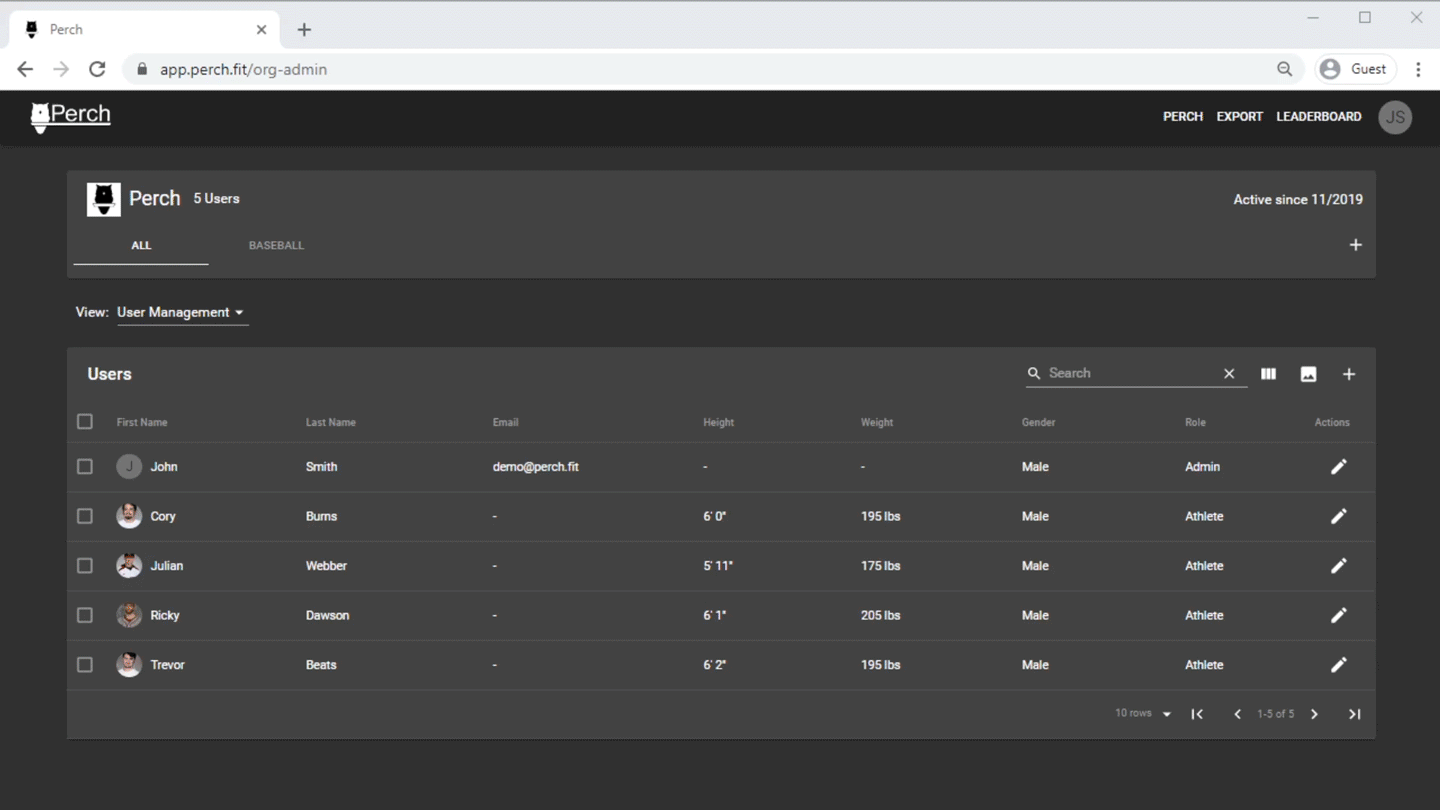Clear the Users search field
This screenshot has height=810, width=1440.
pos(1229,374)
